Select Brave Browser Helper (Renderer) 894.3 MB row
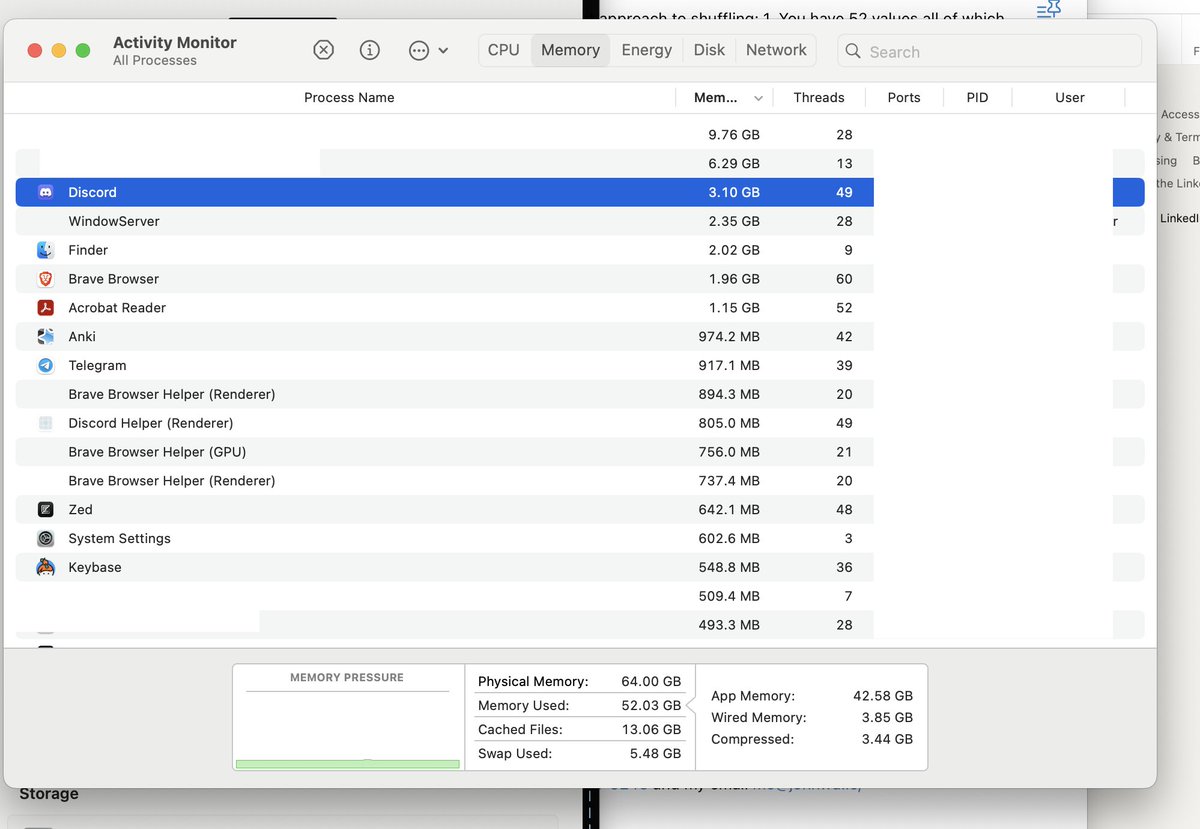 point(580,394)
